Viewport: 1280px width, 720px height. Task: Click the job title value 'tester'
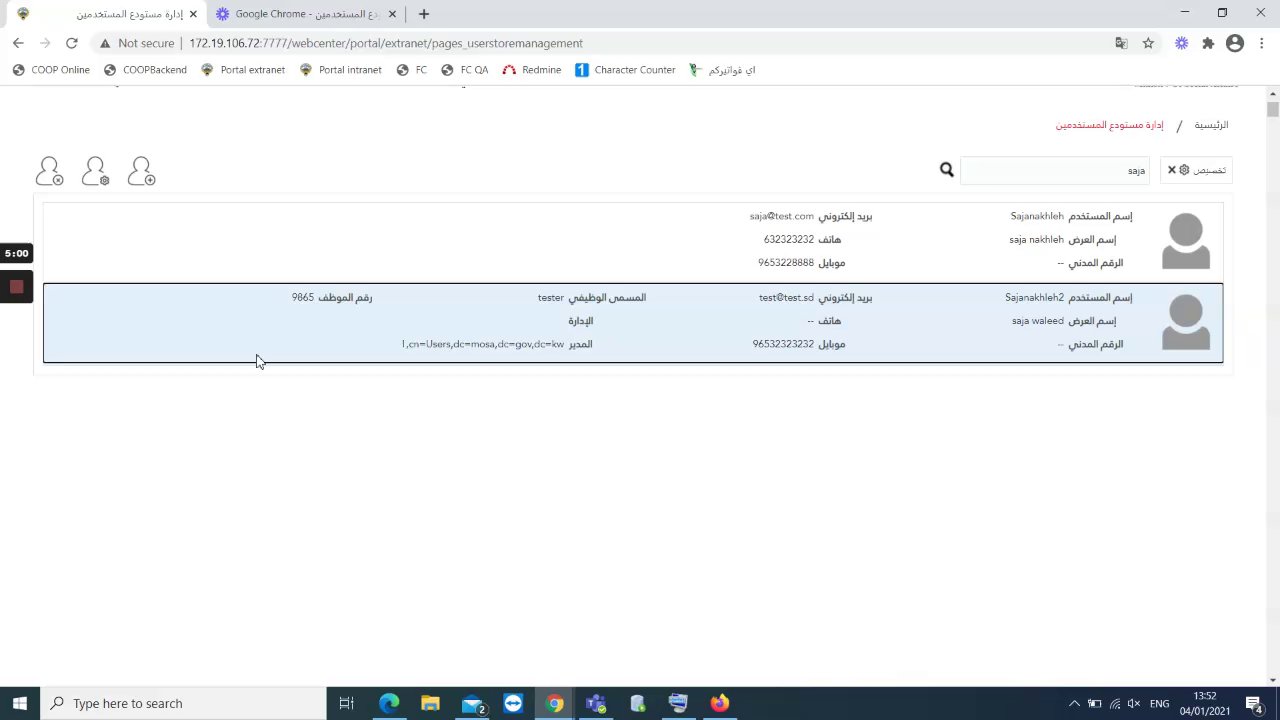(x=551, y=297)
